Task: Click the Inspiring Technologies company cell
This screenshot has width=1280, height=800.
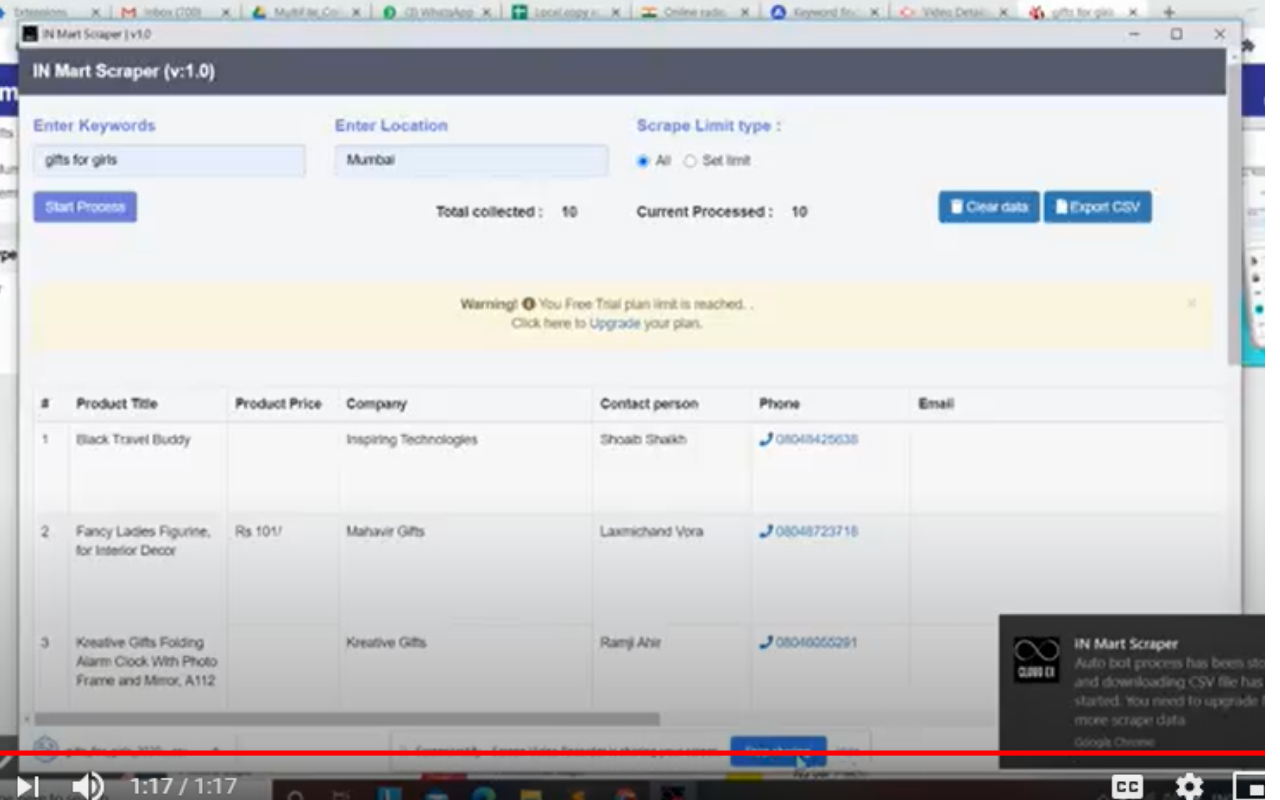Action: 412,439
